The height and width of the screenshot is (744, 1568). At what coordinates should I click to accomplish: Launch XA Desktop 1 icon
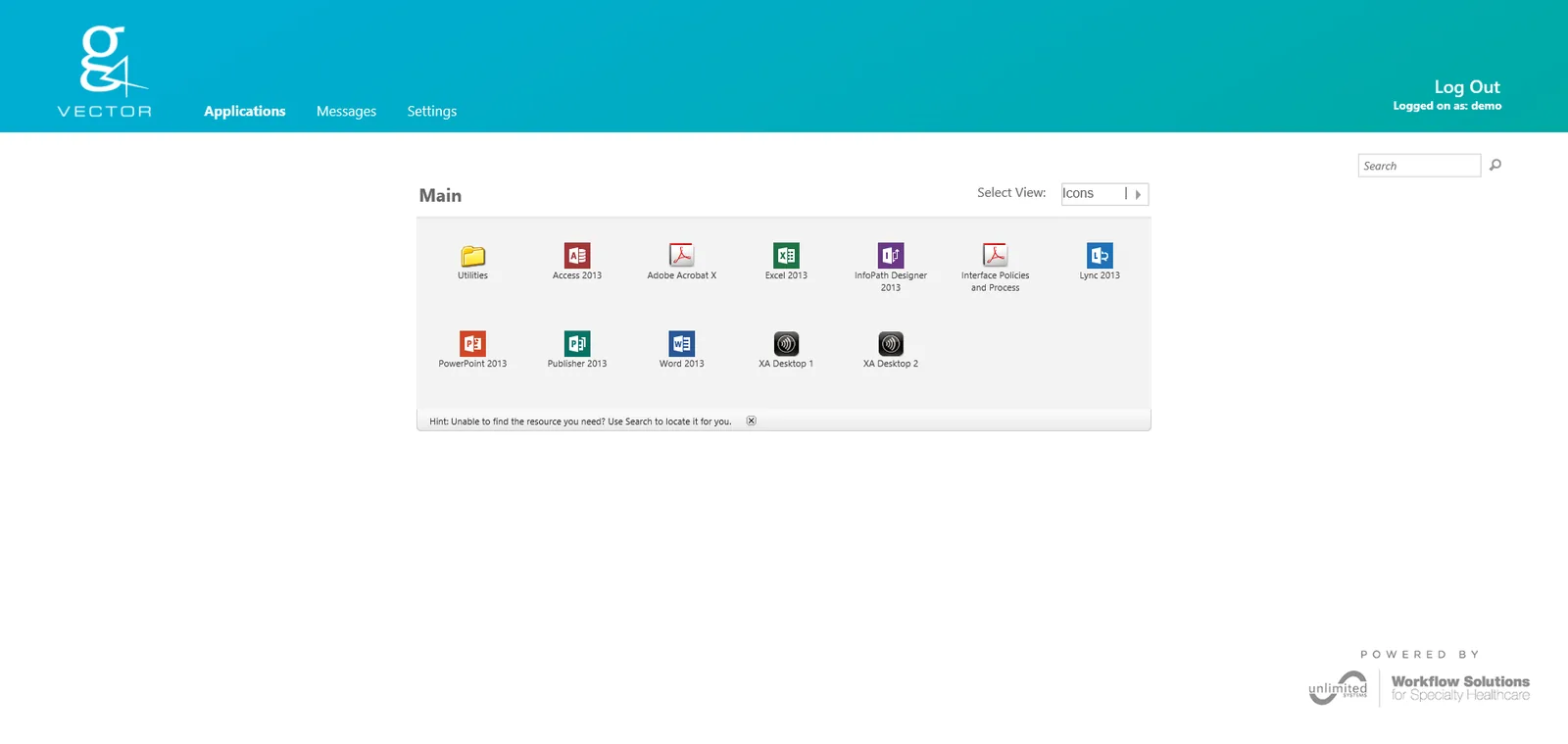click(786, 344)
